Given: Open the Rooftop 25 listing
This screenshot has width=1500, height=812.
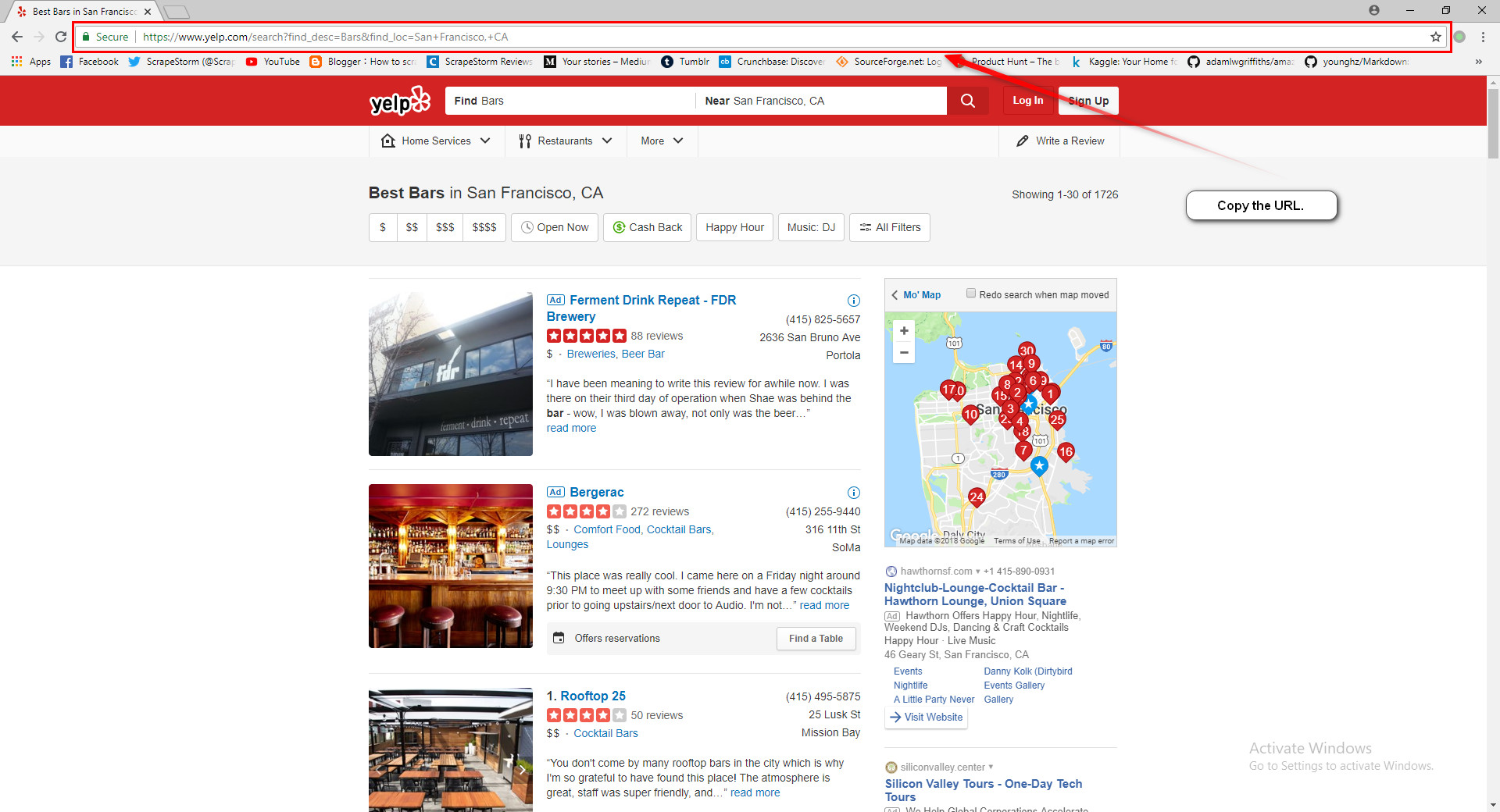Looking at the screenshot, I should coord(592,696).
